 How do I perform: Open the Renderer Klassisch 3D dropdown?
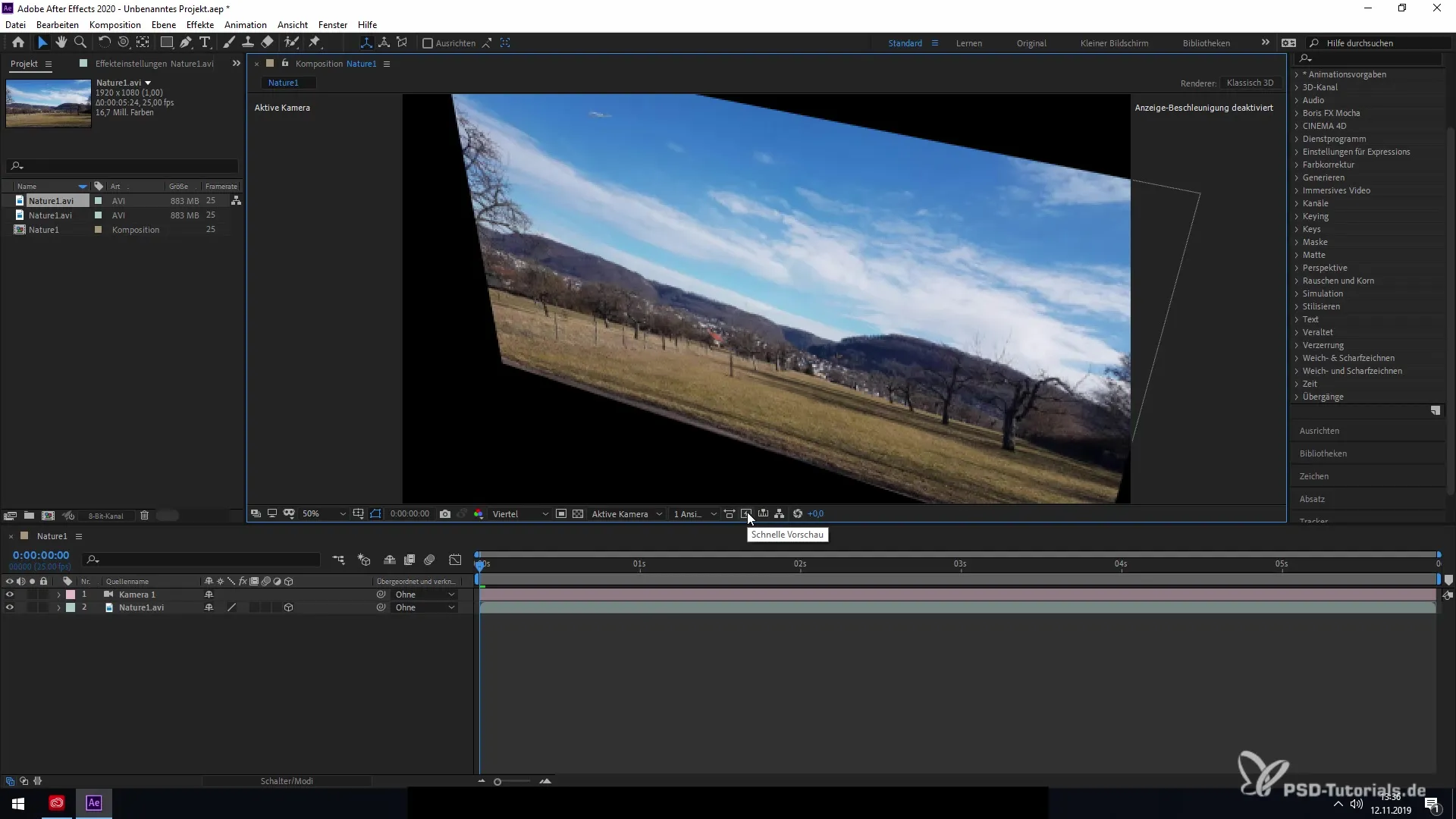(1250, 83)
